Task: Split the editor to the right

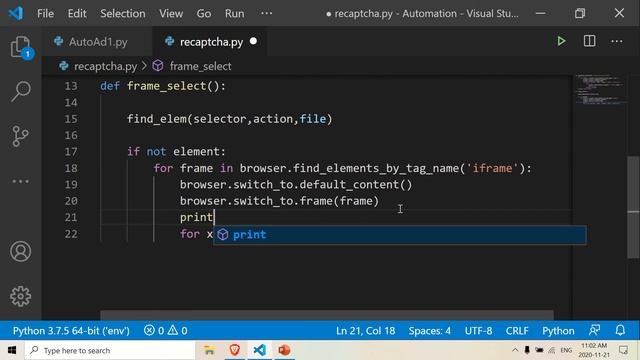Action: click(x=589, y=41)
